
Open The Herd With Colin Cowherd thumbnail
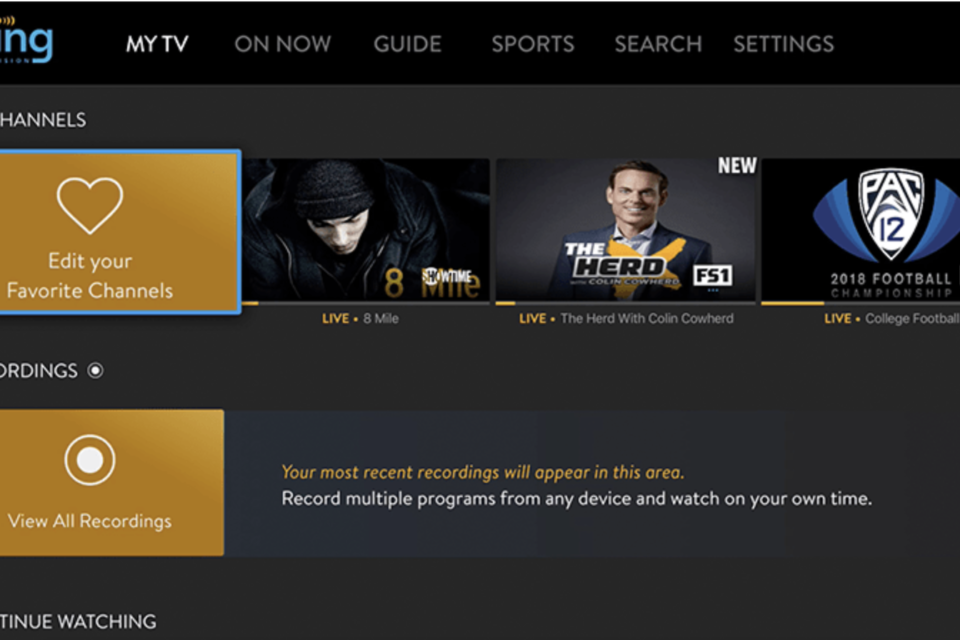(x=626, y=230)
